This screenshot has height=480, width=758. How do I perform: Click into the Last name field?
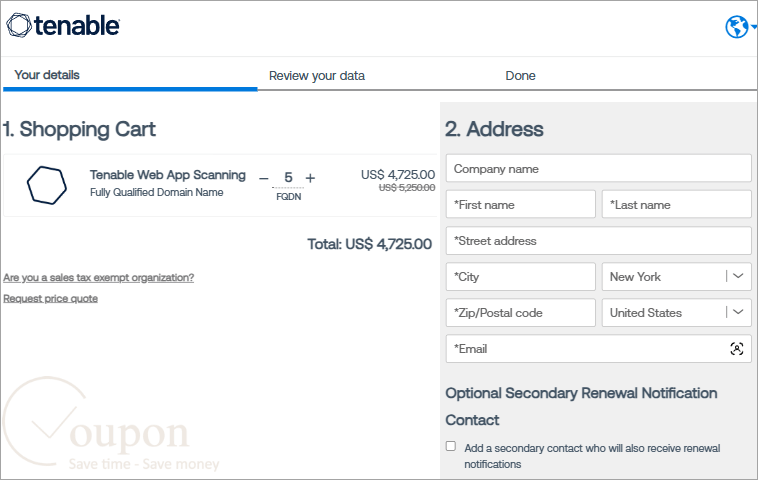676,204
